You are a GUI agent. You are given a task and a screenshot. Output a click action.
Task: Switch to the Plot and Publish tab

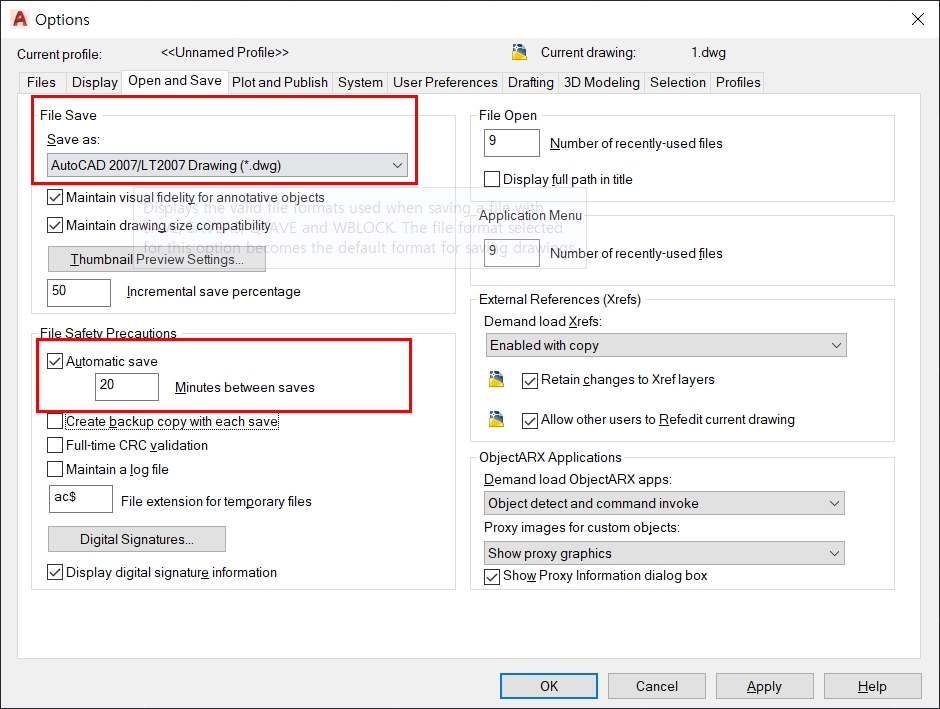280,83
